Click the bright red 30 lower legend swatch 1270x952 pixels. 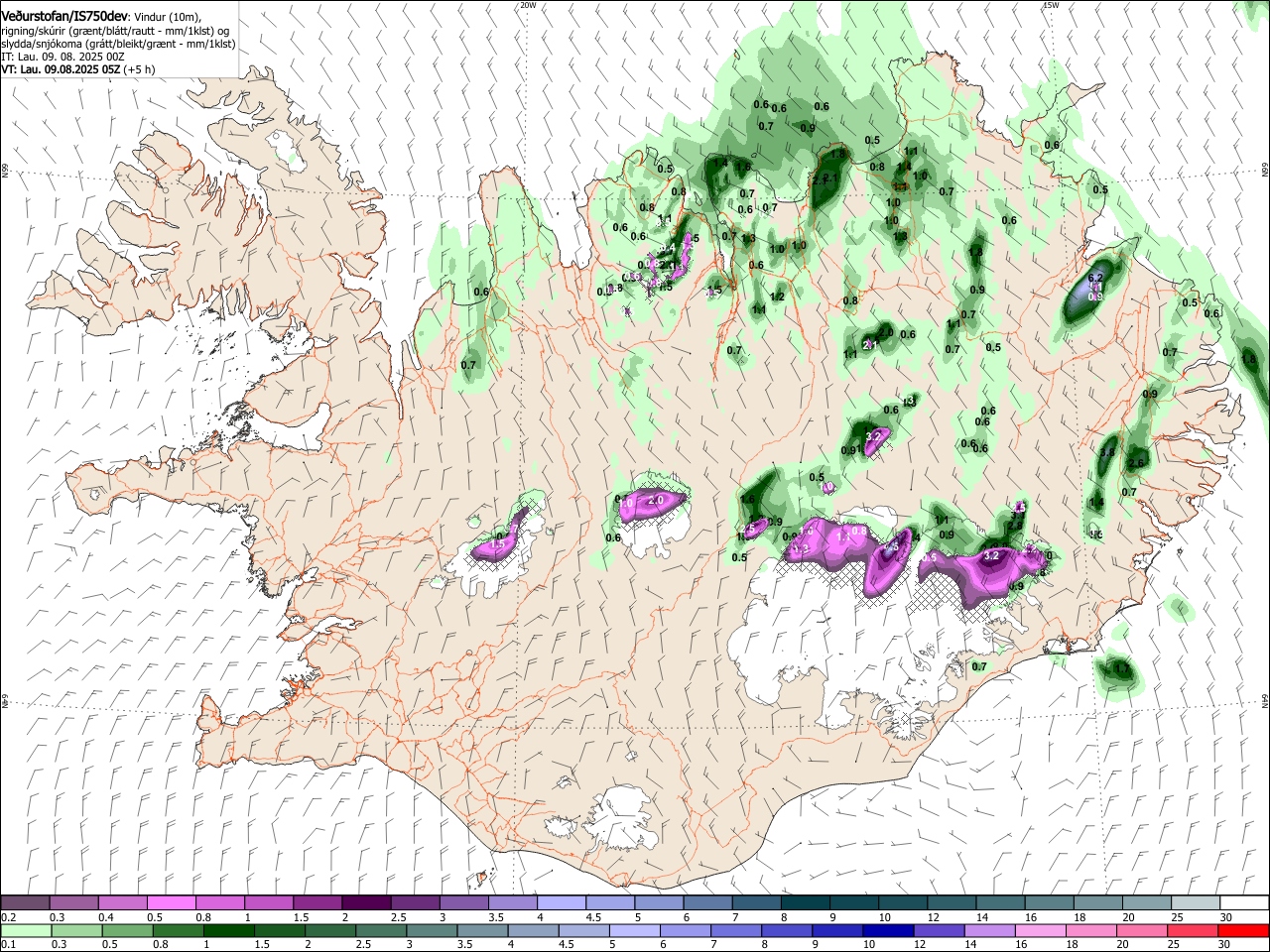point(1243,930)
